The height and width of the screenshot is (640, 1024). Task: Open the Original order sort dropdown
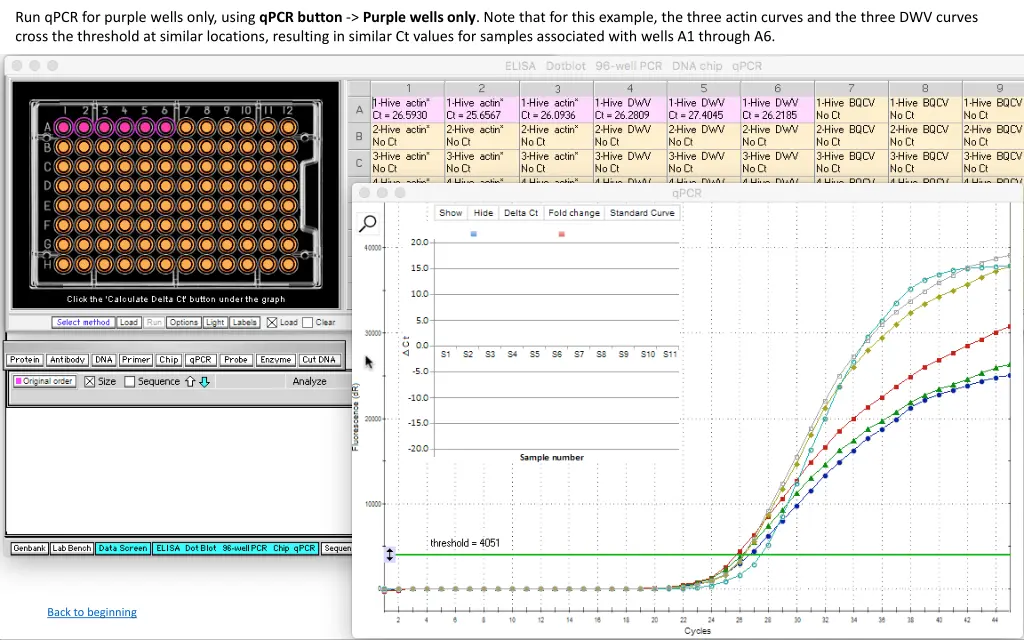point(45,381)
